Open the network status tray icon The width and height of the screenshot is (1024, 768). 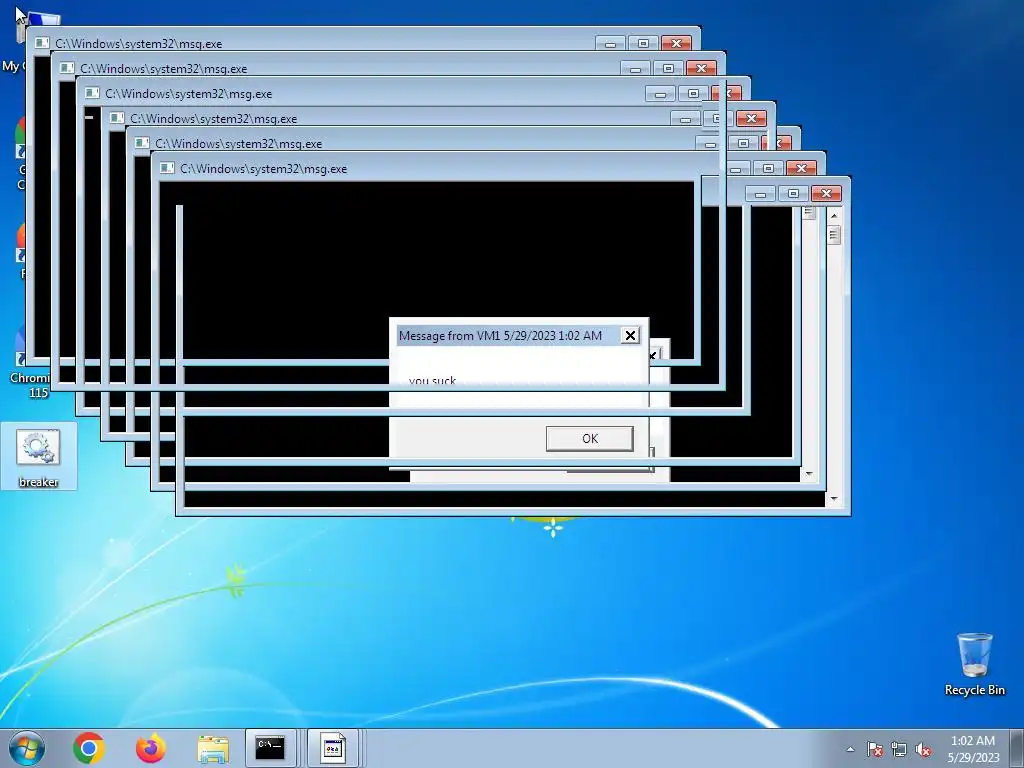[x=899, y=749]
